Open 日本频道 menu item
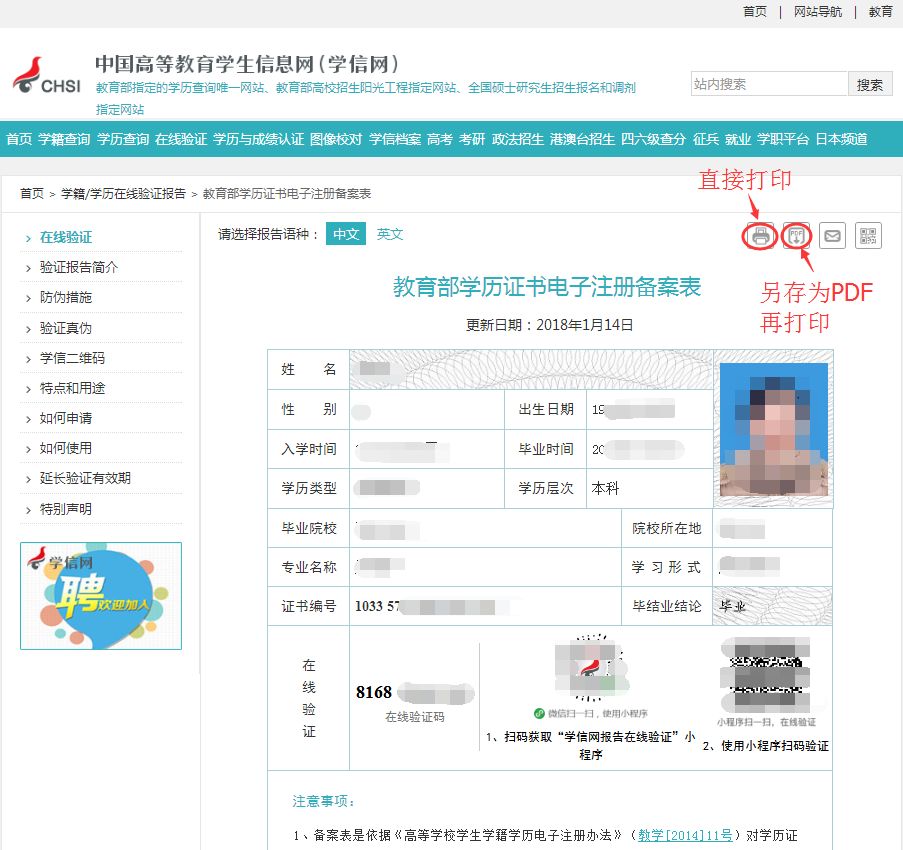Screen dimensions: 903x850 click(841, 139)
